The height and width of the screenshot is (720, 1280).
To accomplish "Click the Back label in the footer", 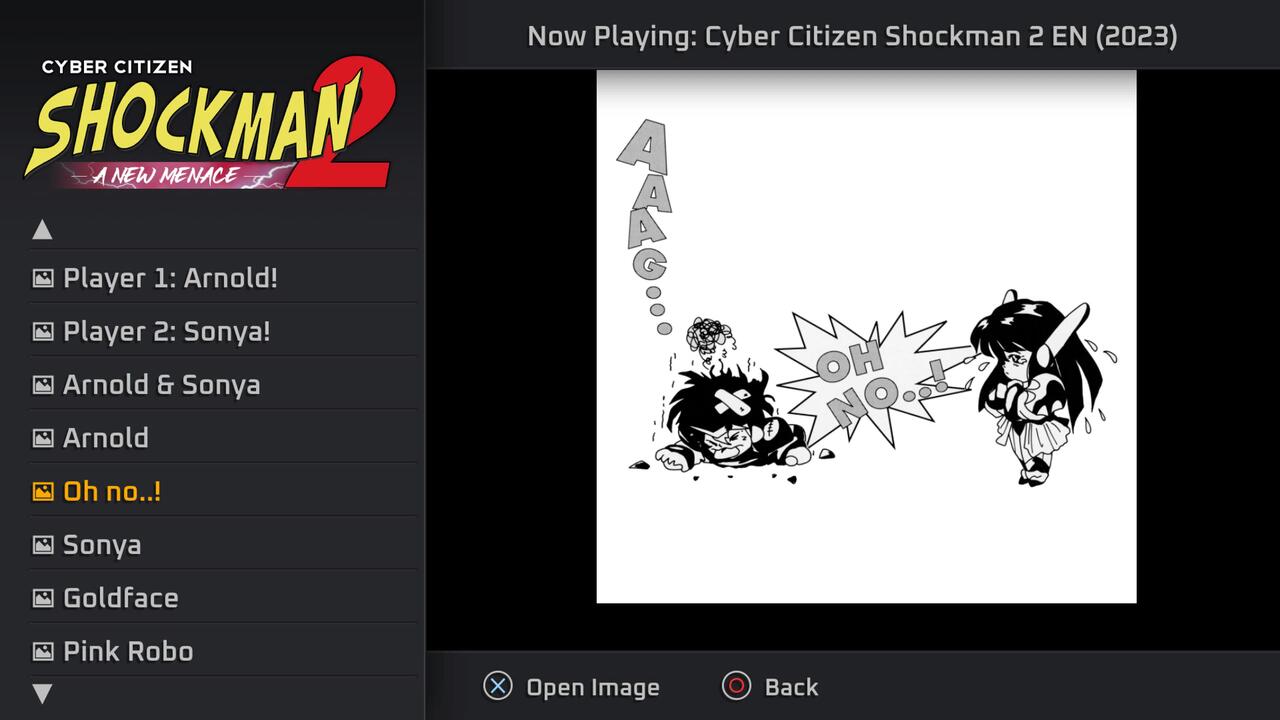I will coord(791,687).
